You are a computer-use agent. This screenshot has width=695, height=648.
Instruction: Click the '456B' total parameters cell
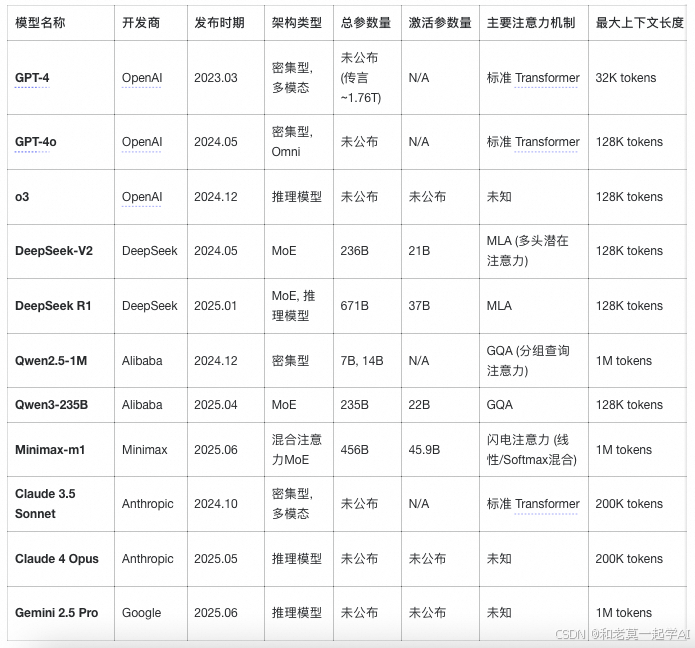367,450
